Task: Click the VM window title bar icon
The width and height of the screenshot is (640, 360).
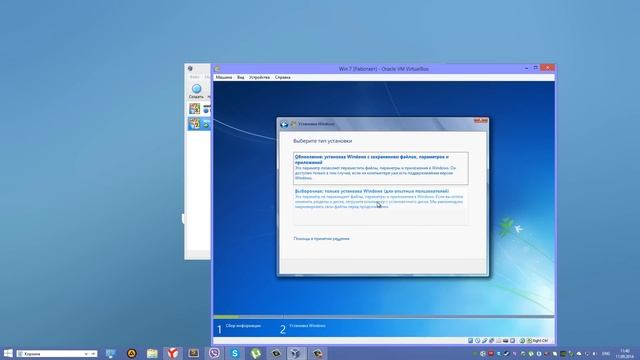Action: click(x=218, y=69)
